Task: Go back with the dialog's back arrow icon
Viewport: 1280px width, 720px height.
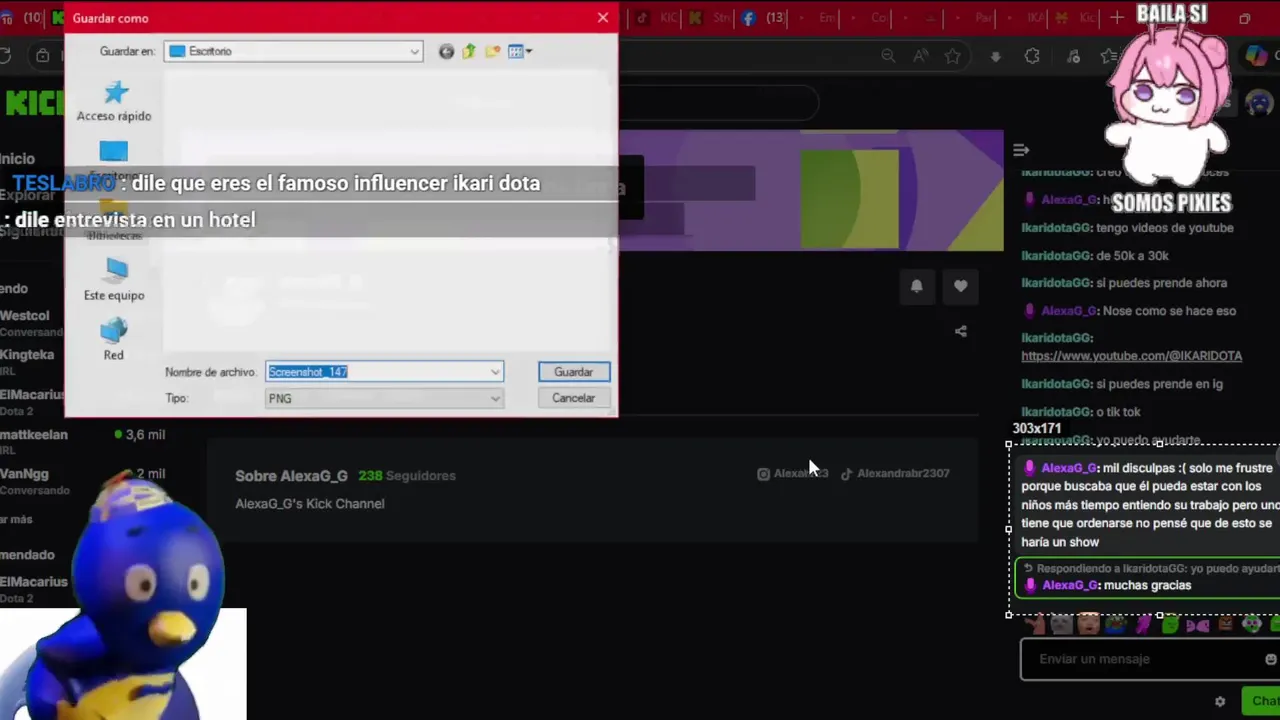Action: coord(446,51)
